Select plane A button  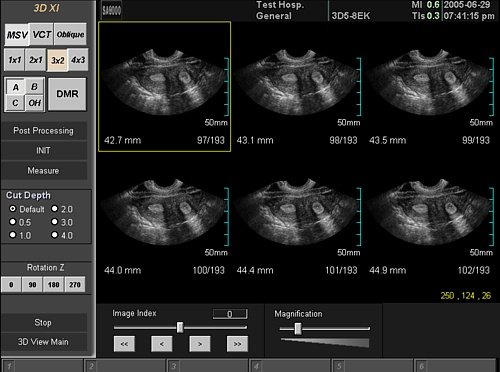[x=15, y=87]
